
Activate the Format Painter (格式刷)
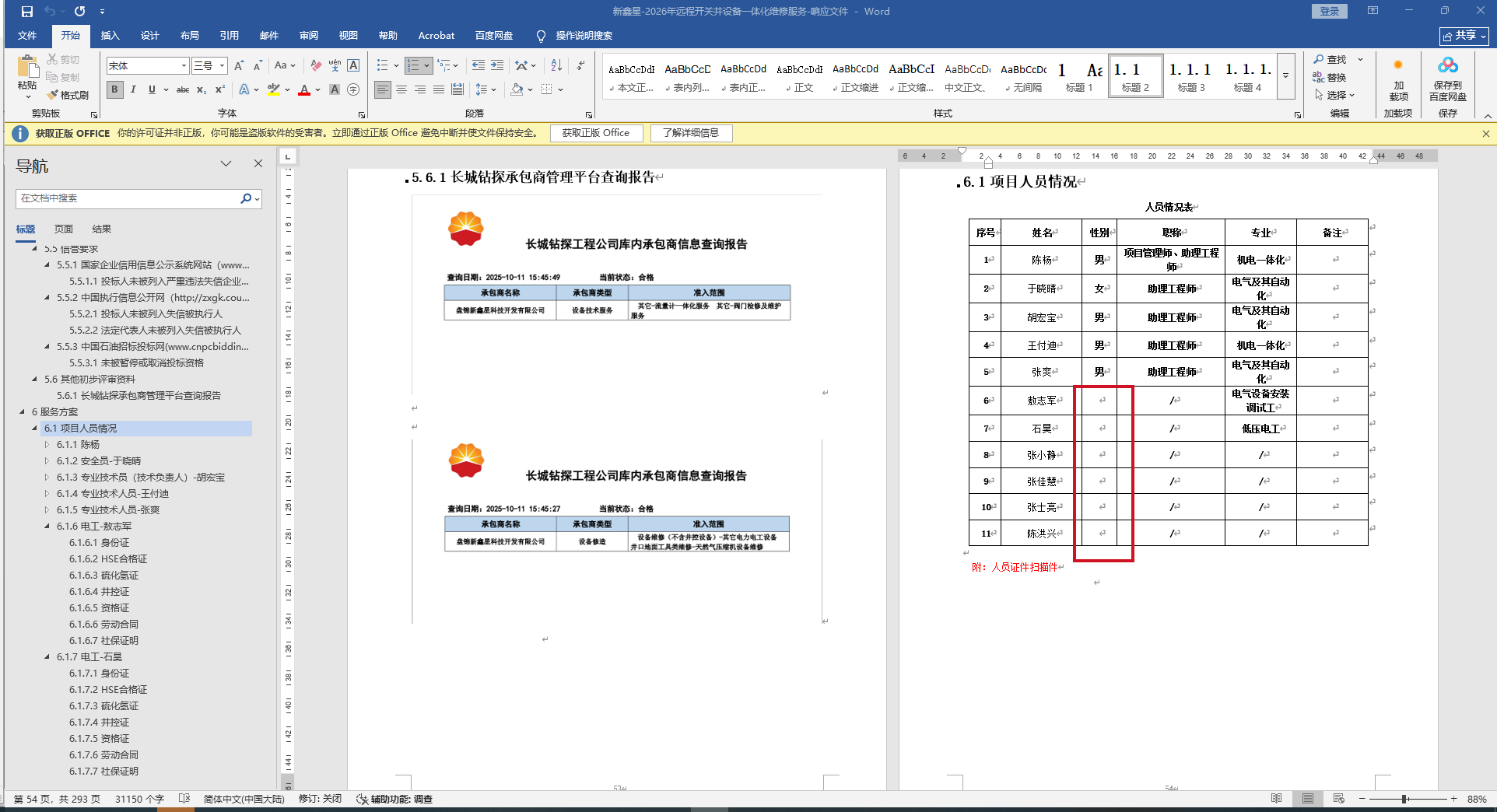click(x=68, y=95)
